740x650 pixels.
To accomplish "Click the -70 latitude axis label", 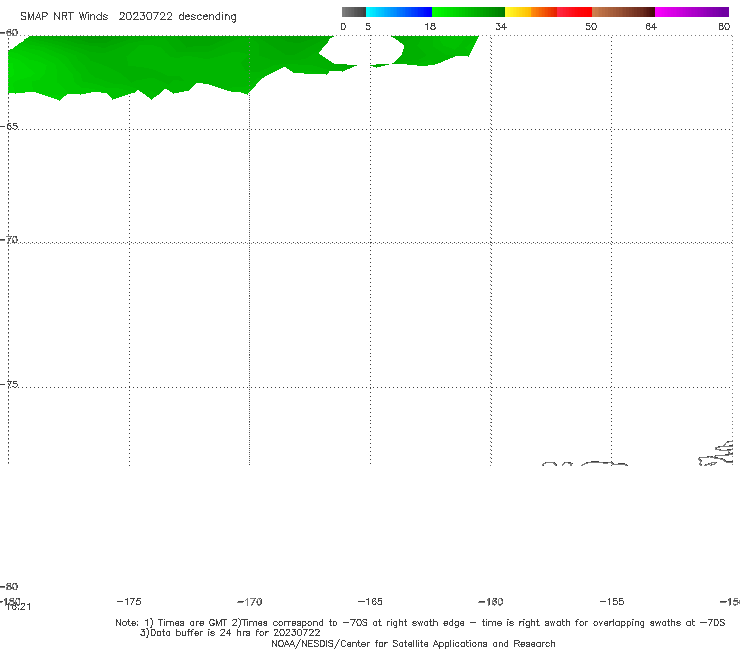I will pyautogui.click(x=9, y=240).
